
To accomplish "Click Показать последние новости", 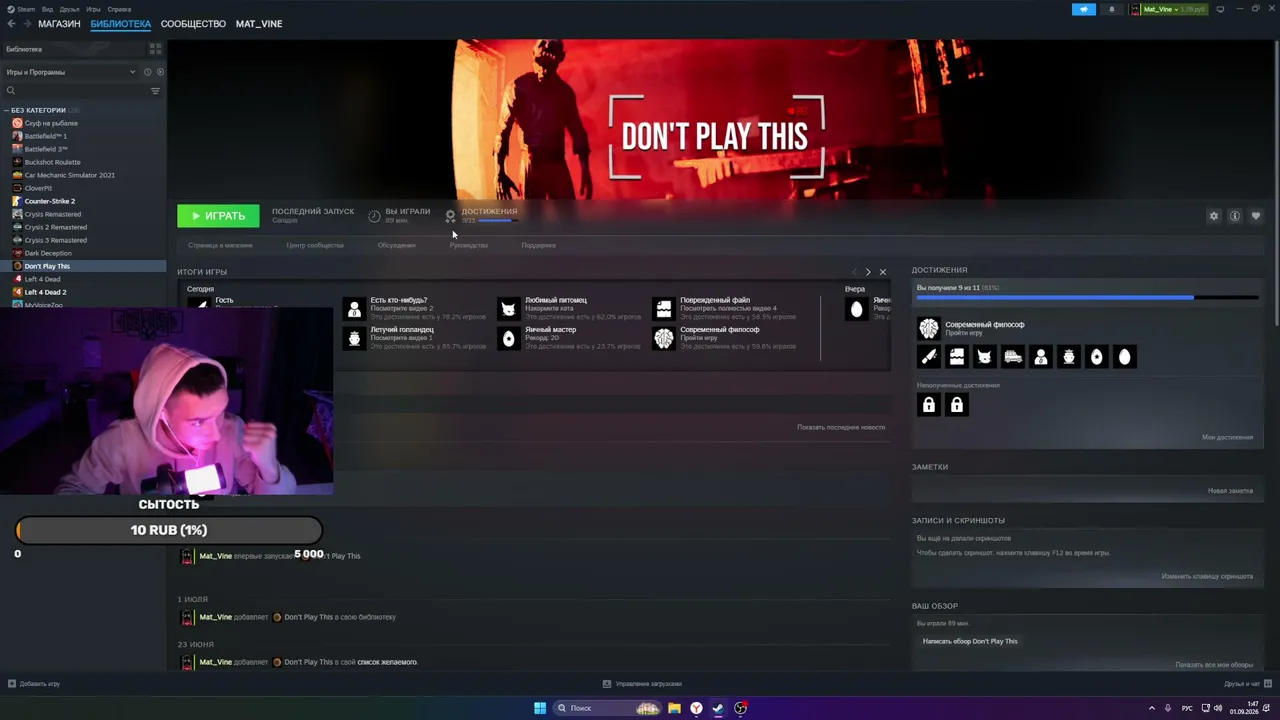I will coord(841,427).
